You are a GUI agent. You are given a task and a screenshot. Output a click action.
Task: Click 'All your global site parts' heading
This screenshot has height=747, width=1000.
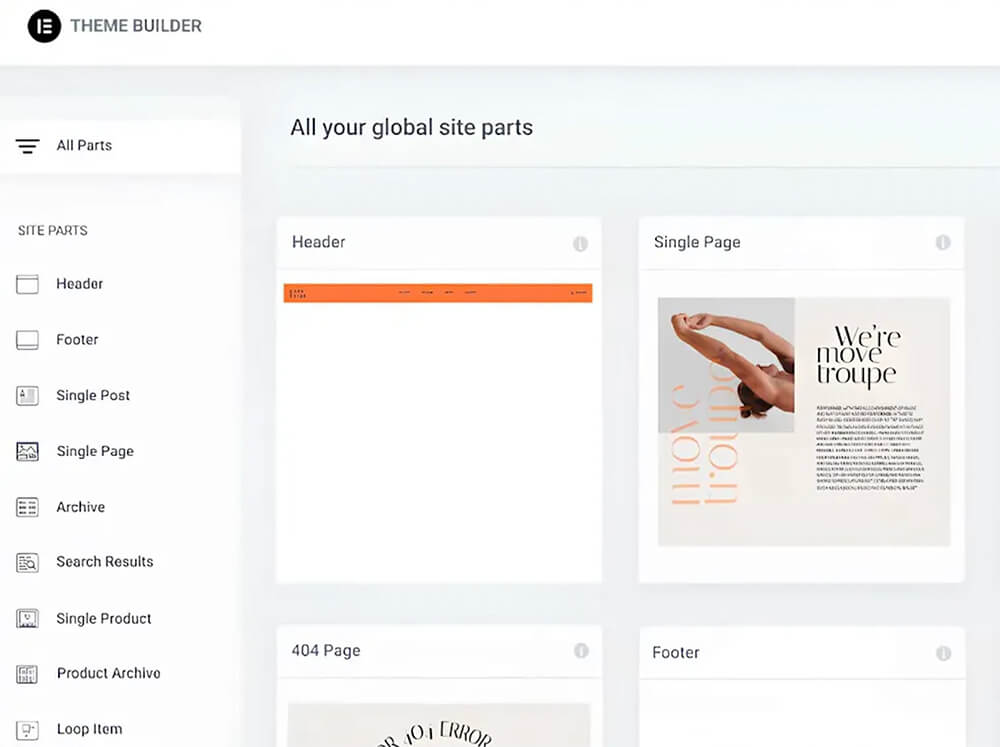(412, 128)
